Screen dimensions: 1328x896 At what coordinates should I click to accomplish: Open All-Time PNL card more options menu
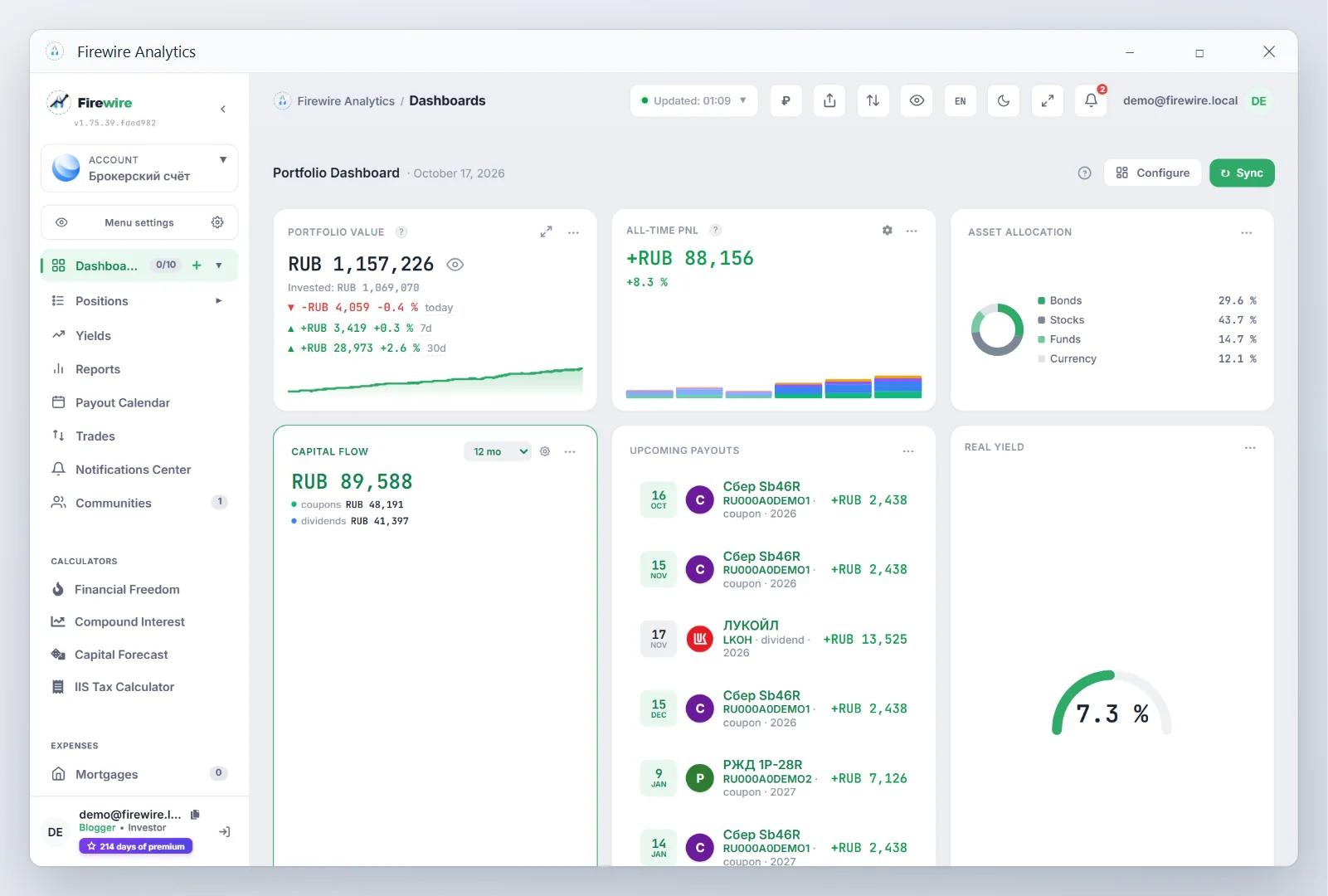coord(912,231)
